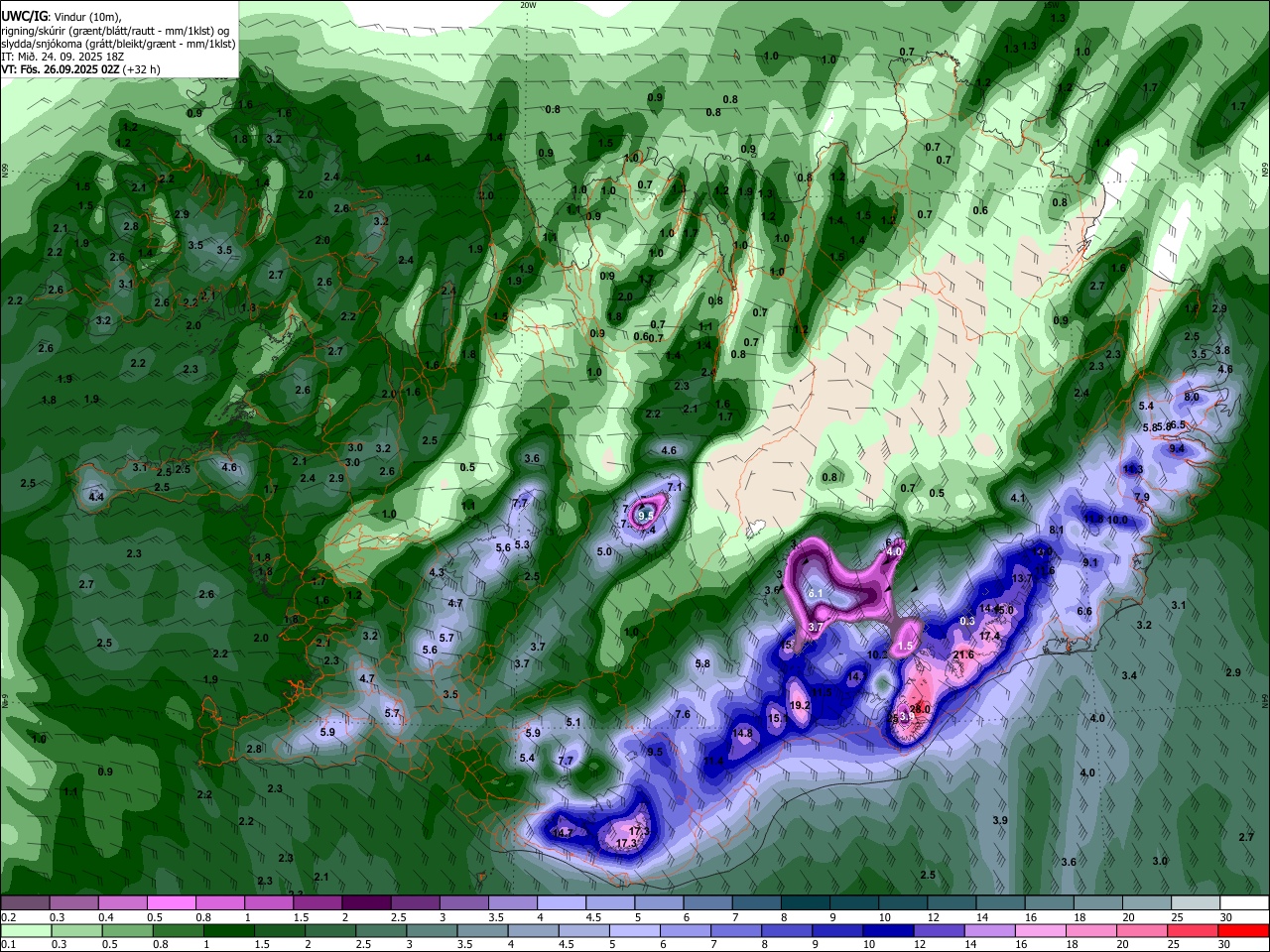Click the bright red legend swatch at 30
The image size is (1270, 952).
tap(1245, 930)
